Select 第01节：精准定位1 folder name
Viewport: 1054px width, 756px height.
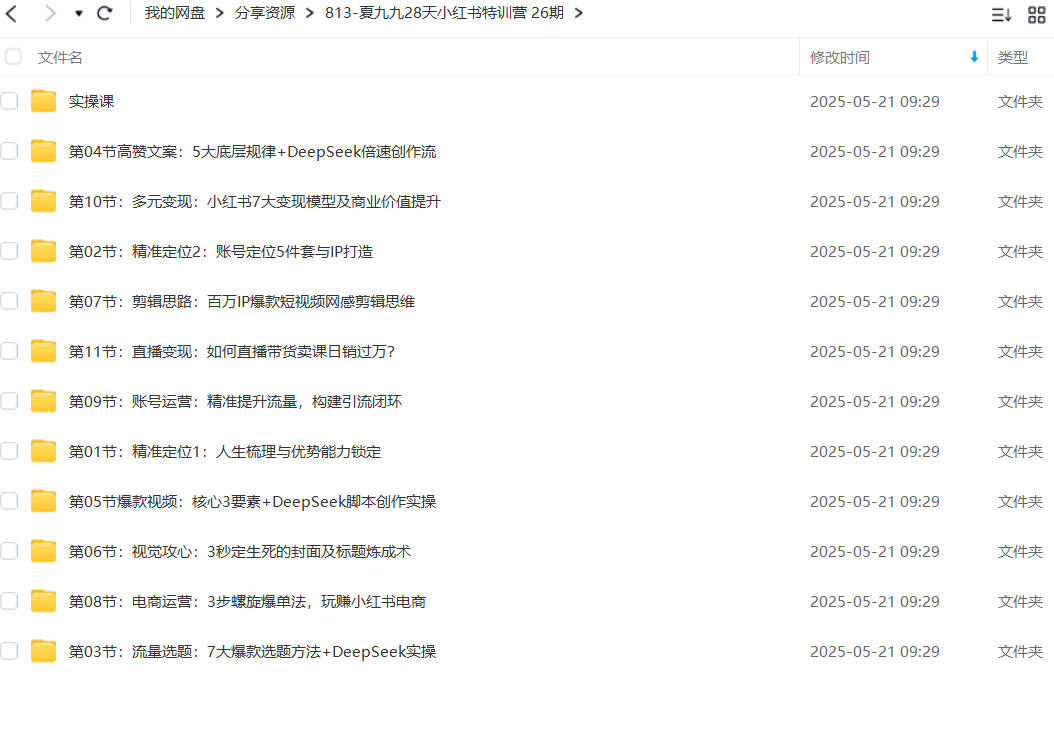pyautogui.click(x=225, y=452)
